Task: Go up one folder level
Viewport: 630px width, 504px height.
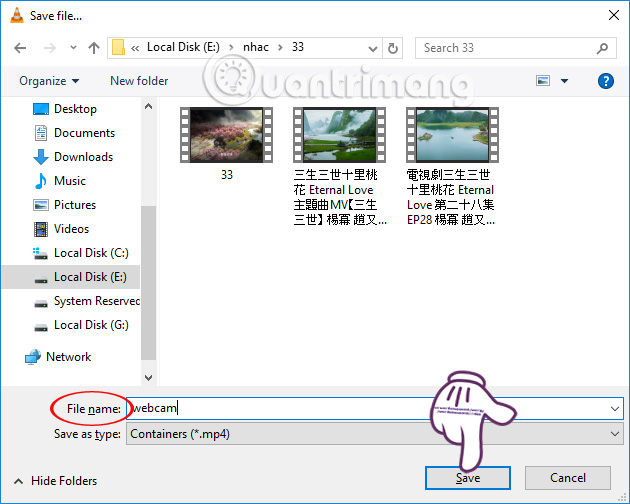Action: [x=94, y=48]
